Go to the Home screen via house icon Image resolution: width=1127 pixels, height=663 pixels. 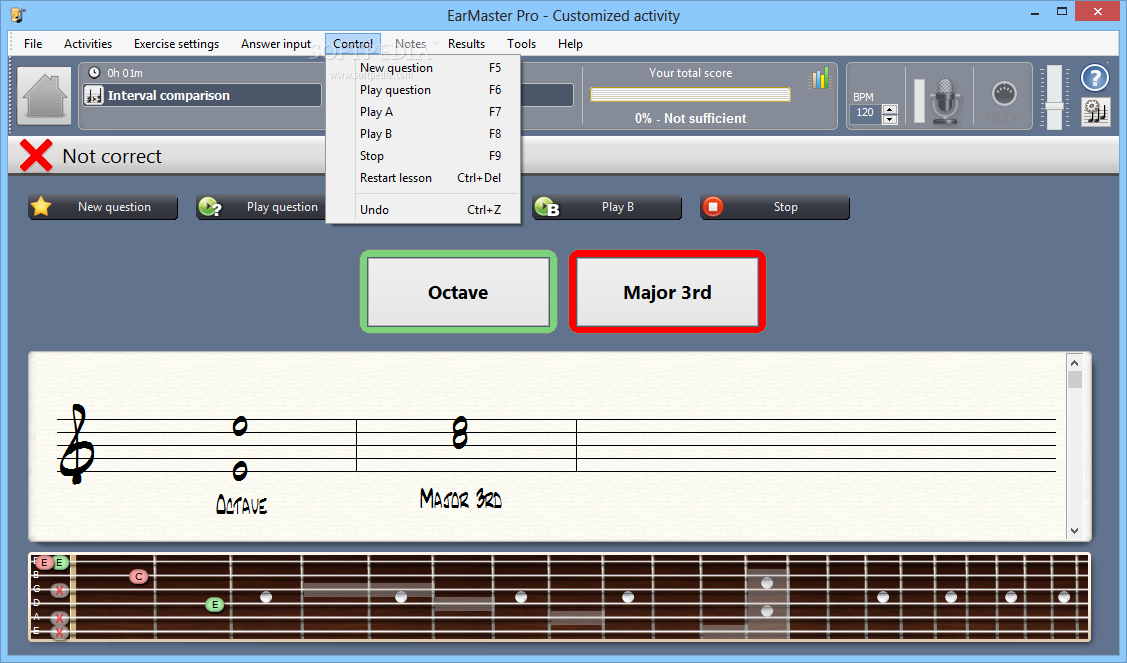point(45,95)
